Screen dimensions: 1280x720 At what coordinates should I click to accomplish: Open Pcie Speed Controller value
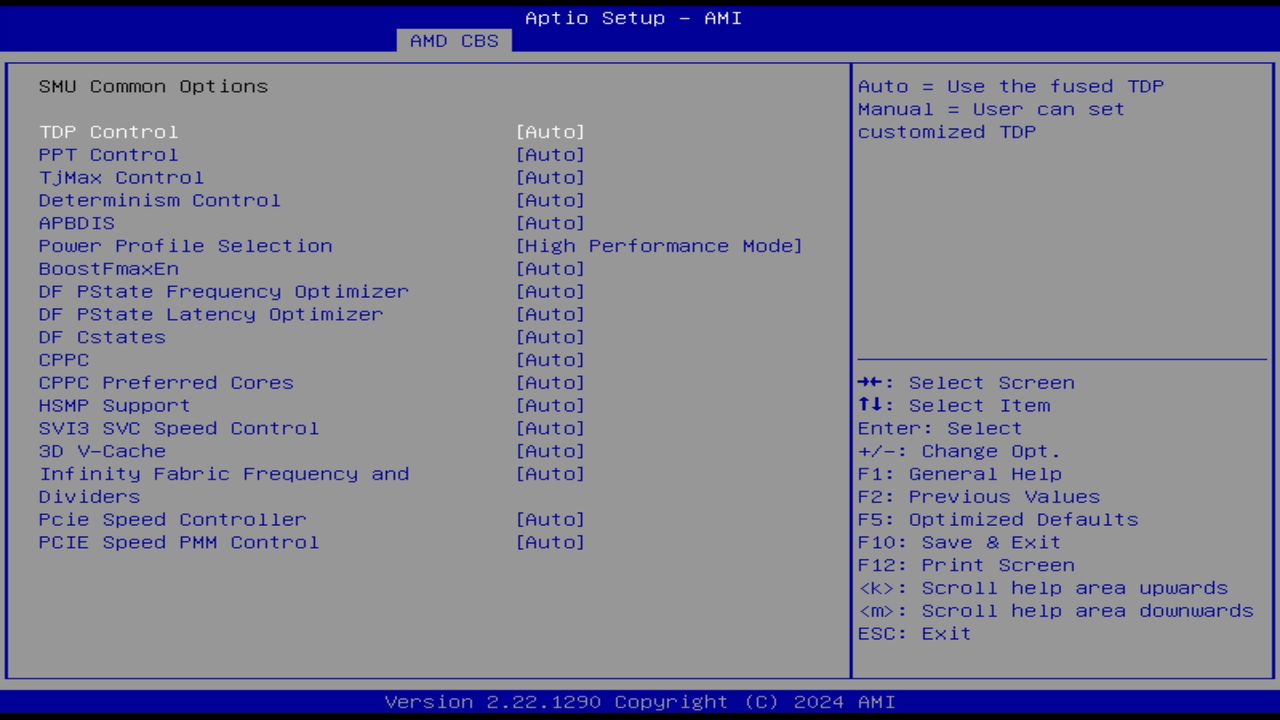click(x=550, y=520)
